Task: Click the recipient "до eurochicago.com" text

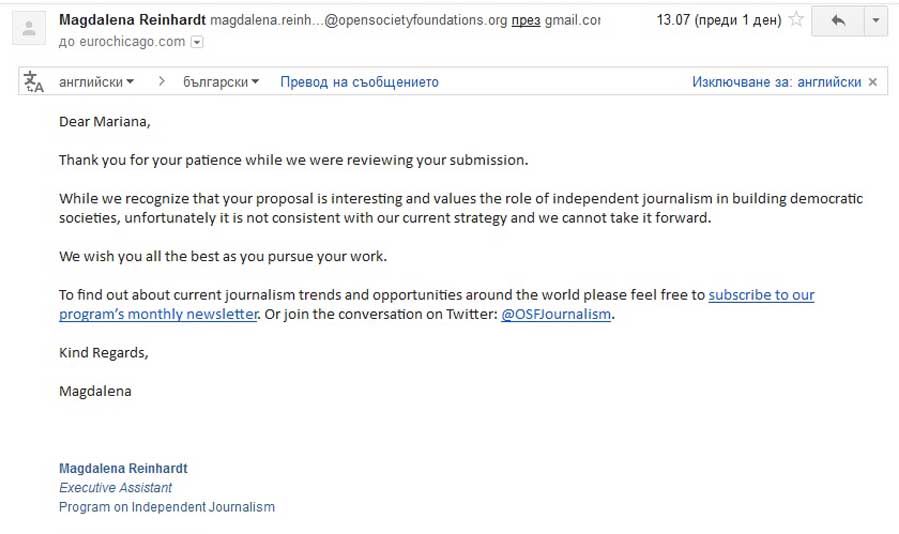Action: click(x=122, y=41)
